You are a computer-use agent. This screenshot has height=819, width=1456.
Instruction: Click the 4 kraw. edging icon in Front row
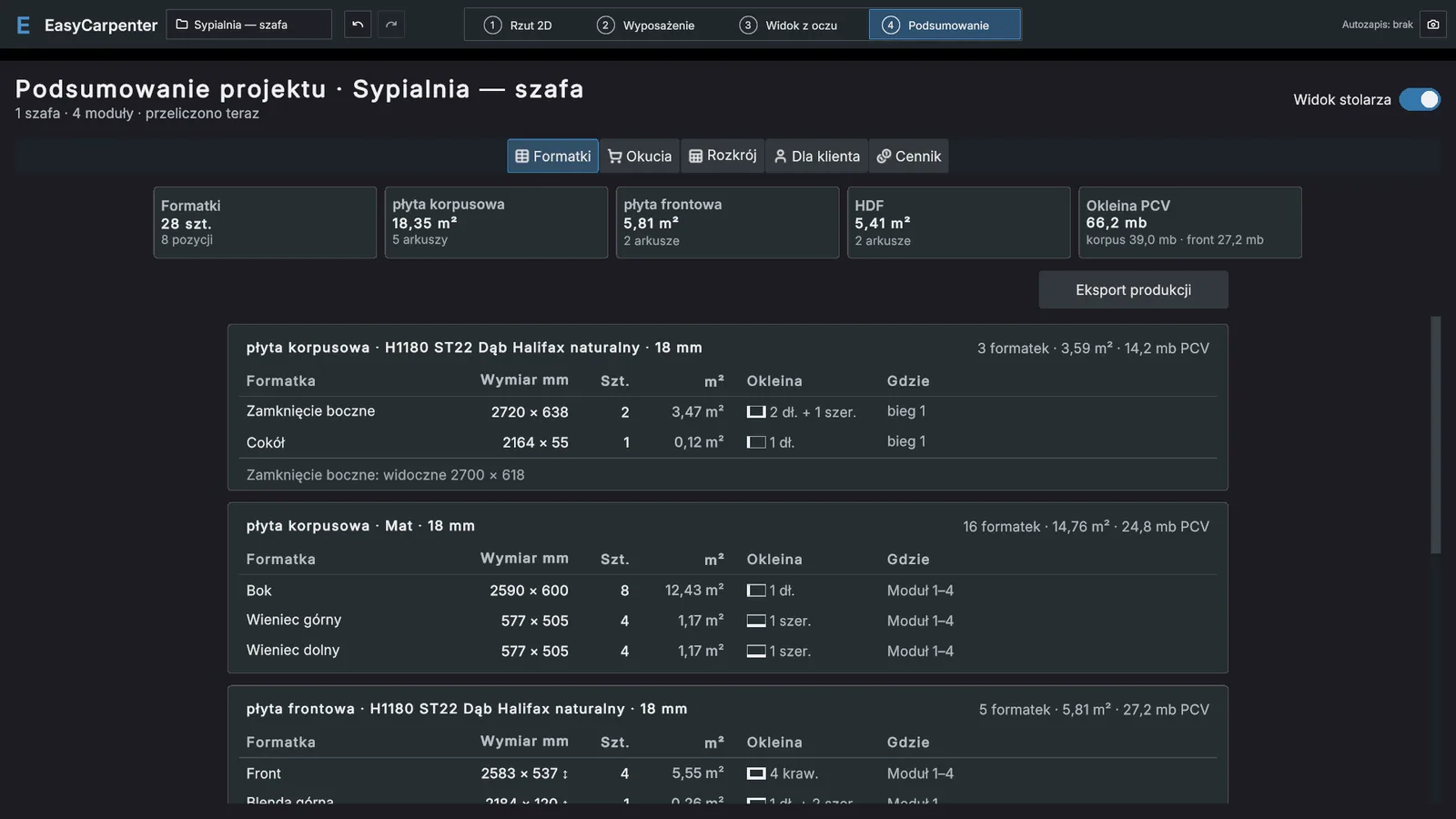tap(756, 773)
